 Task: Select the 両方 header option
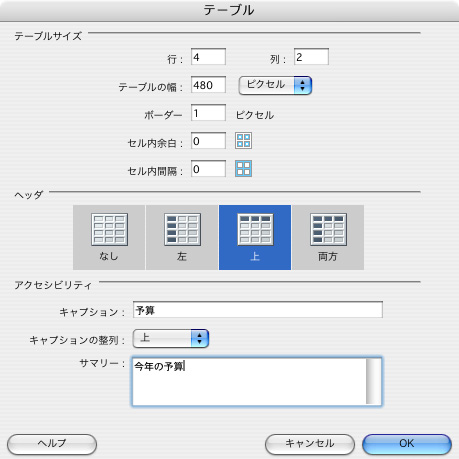328,237
